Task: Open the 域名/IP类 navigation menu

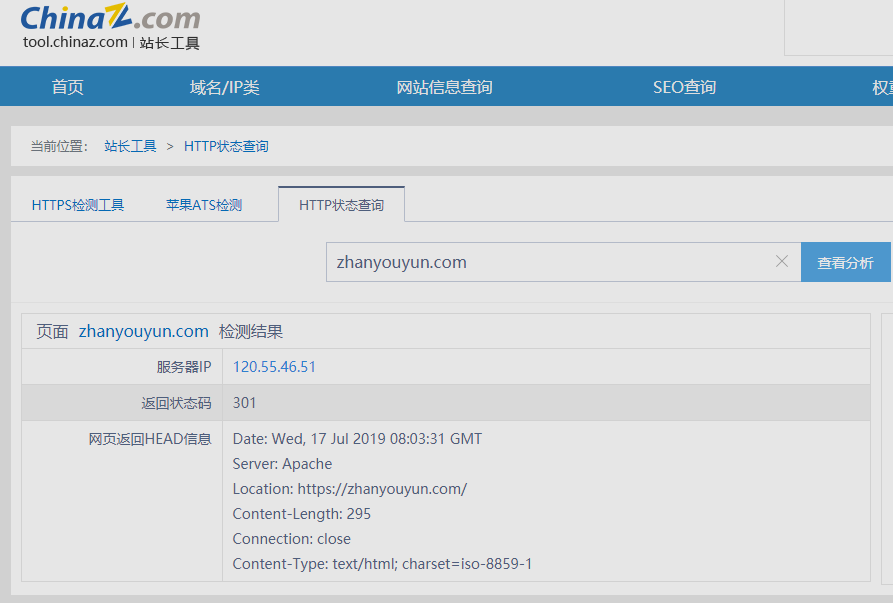Action: (224, 87)
